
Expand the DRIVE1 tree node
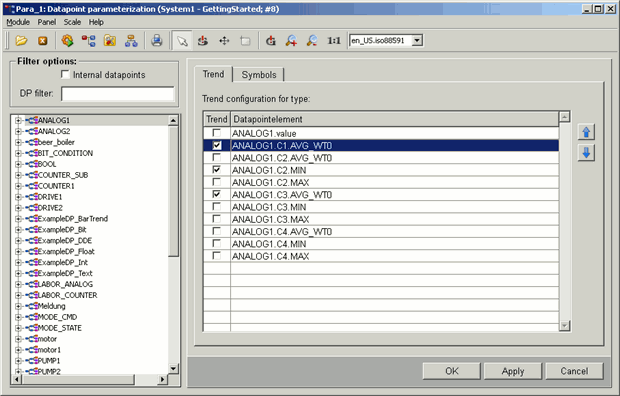tap(18, 197)
